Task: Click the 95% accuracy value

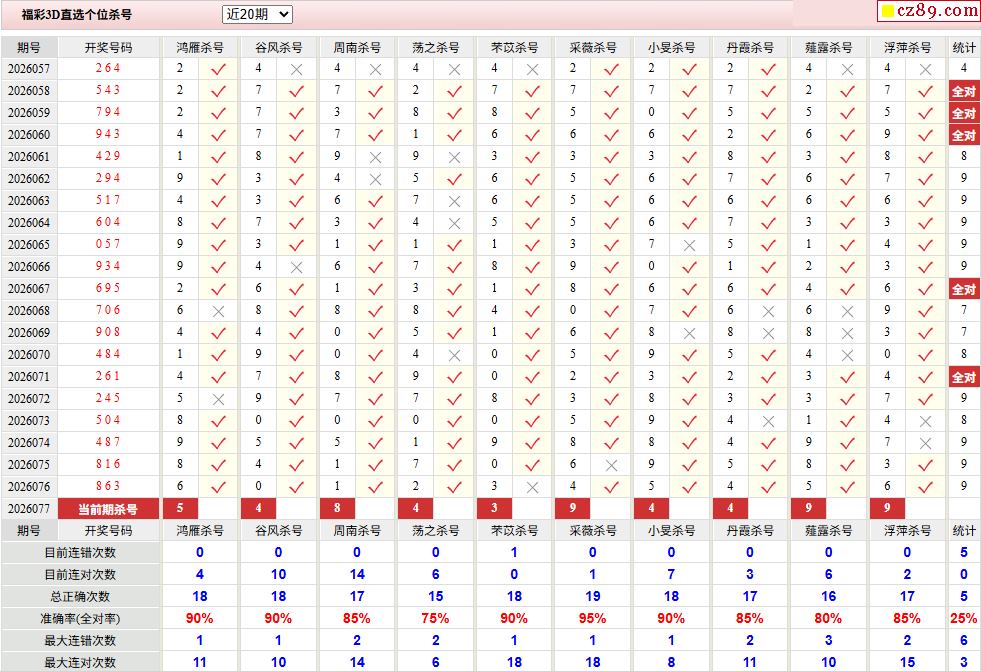Action: [x=592, y=618]
